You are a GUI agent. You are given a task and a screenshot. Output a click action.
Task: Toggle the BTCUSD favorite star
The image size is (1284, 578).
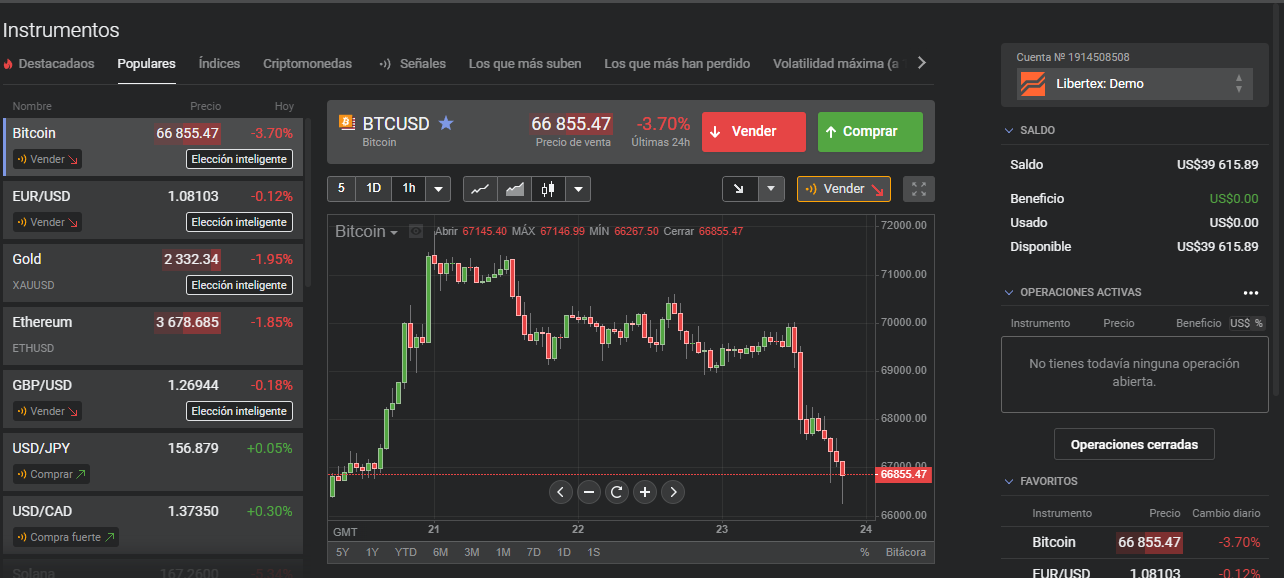[446, 123]
